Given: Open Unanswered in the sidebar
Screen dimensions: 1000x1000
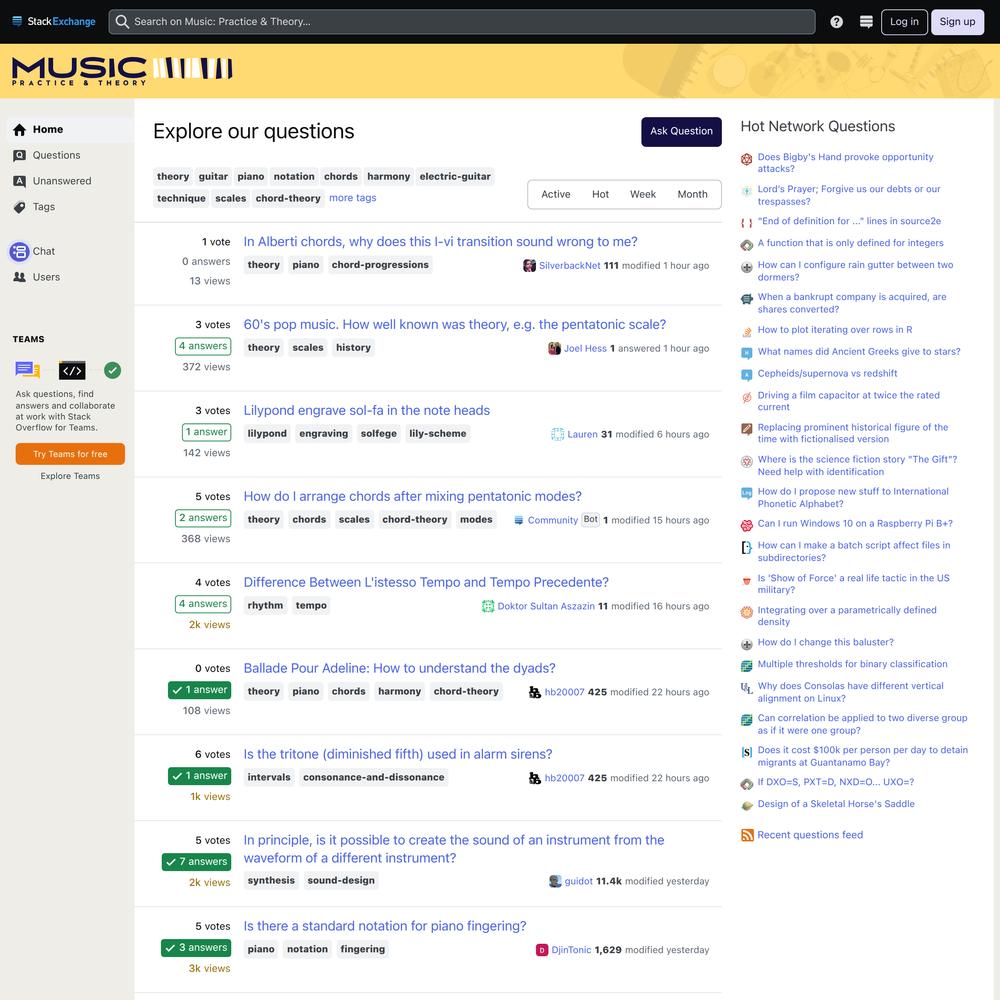Looking at the screenshot, I should coord(62,181).
